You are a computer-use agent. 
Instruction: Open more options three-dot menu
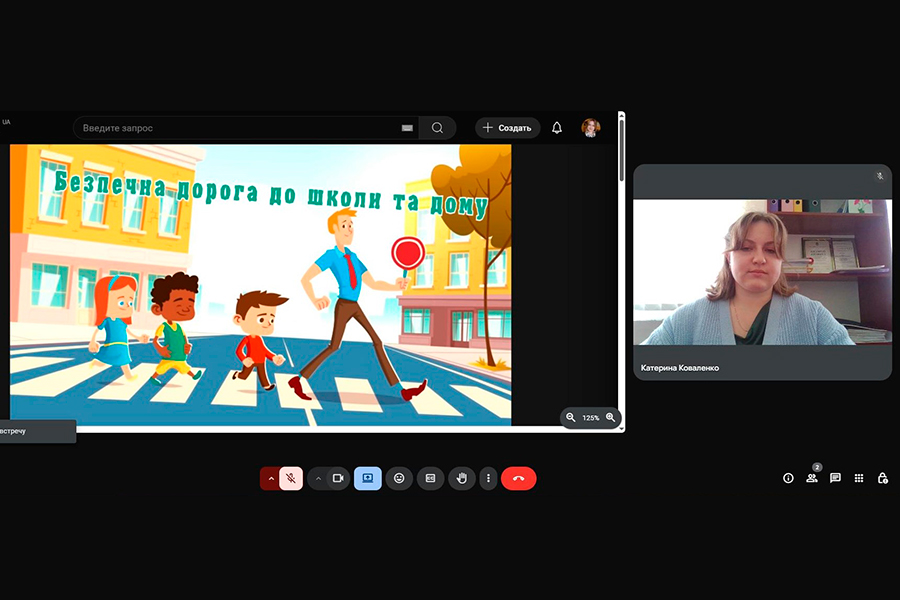[488, 479]
